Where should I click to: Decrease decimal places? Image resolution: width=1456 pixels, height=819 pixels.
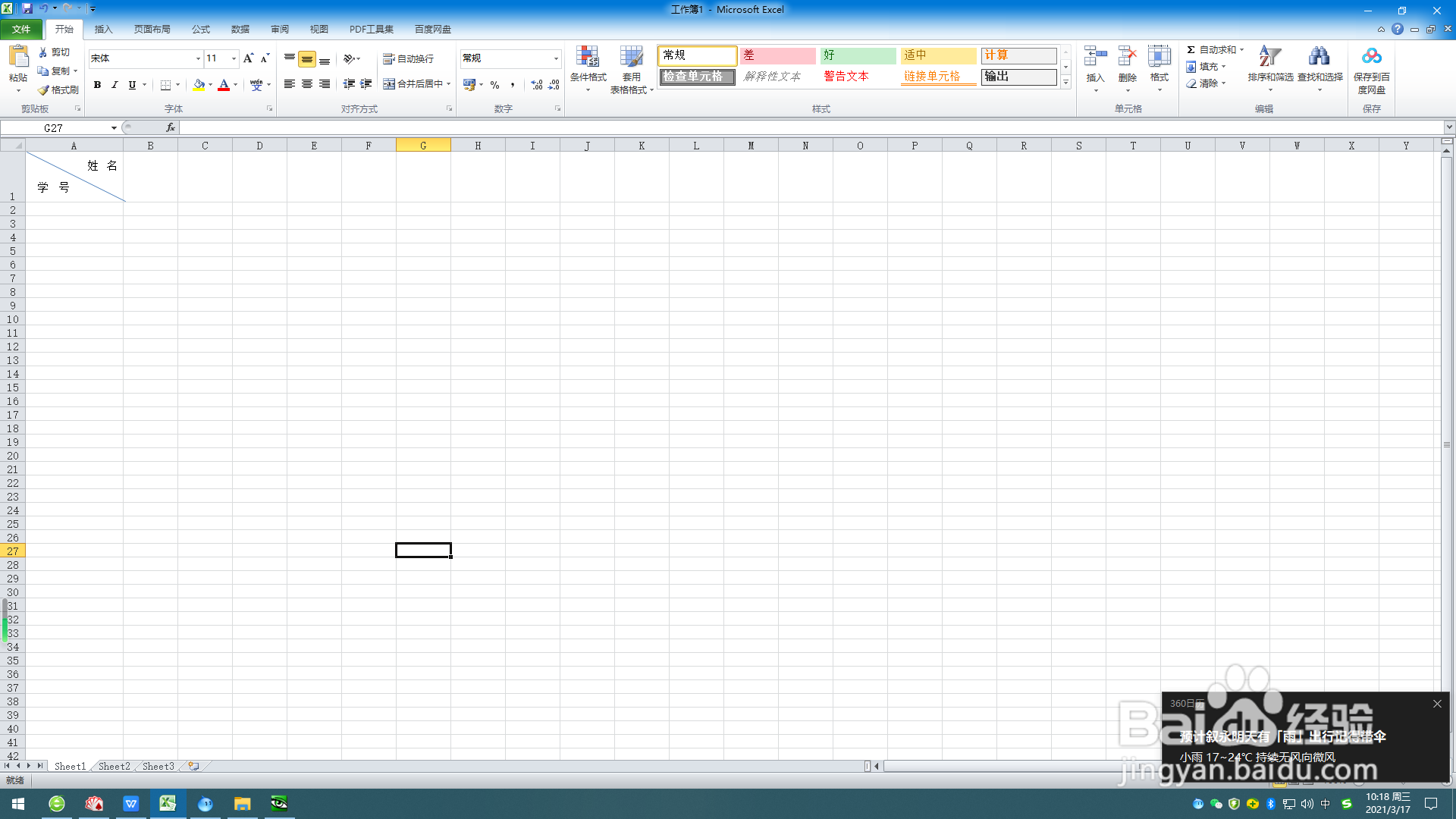554,85
